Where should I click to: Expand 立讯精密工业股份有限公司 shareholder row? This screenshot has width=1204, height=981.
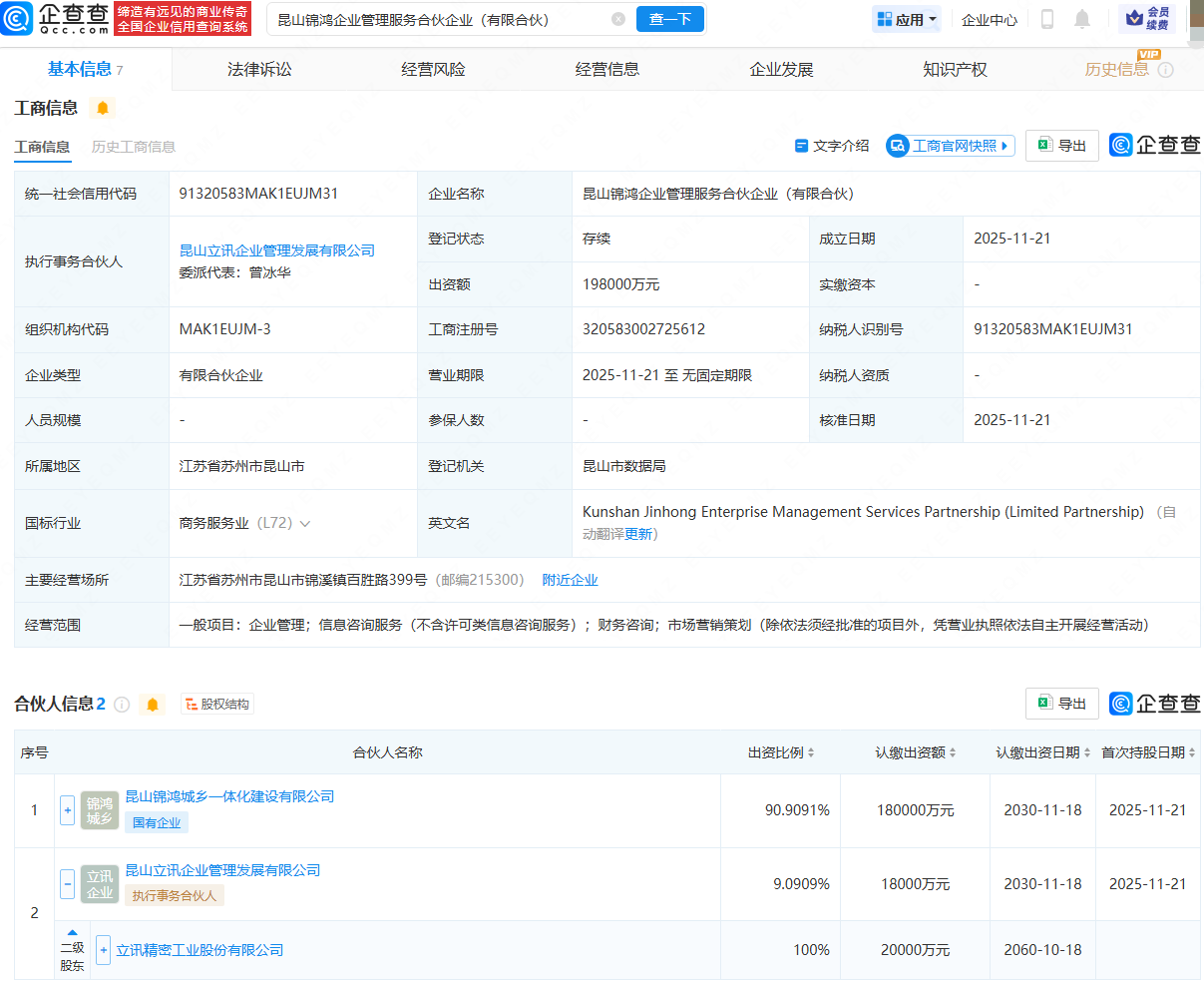[103, 950]
